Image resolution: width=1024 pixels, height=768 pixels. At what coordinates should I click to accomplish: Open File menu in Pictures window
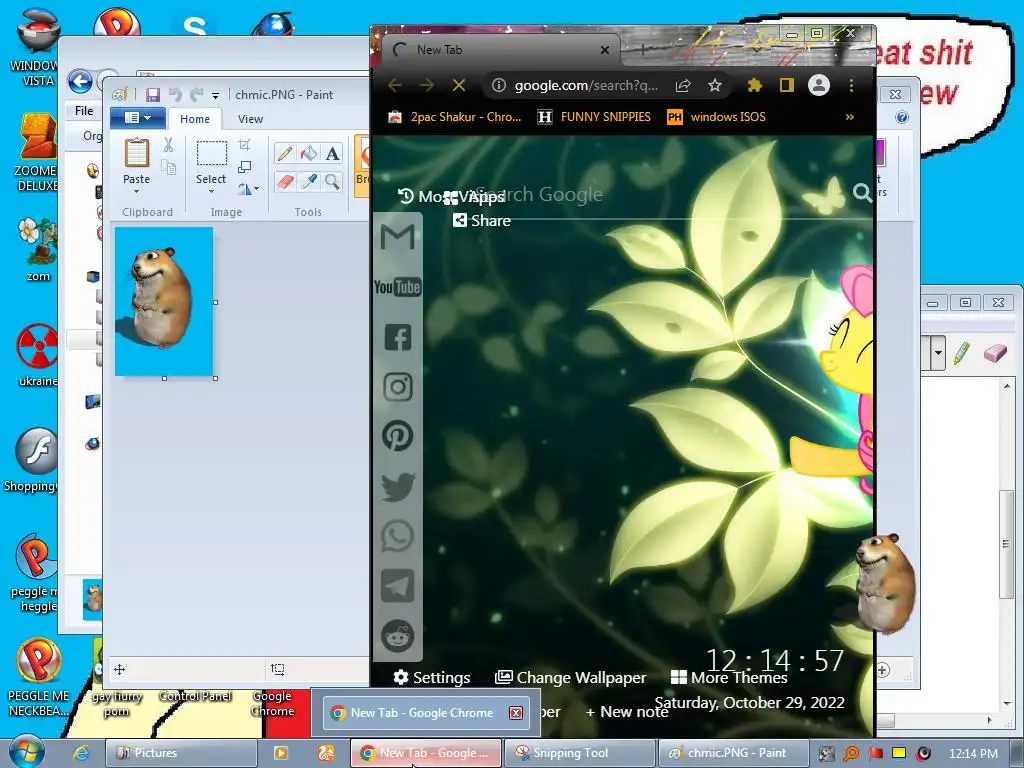click(x=84, y=110)
